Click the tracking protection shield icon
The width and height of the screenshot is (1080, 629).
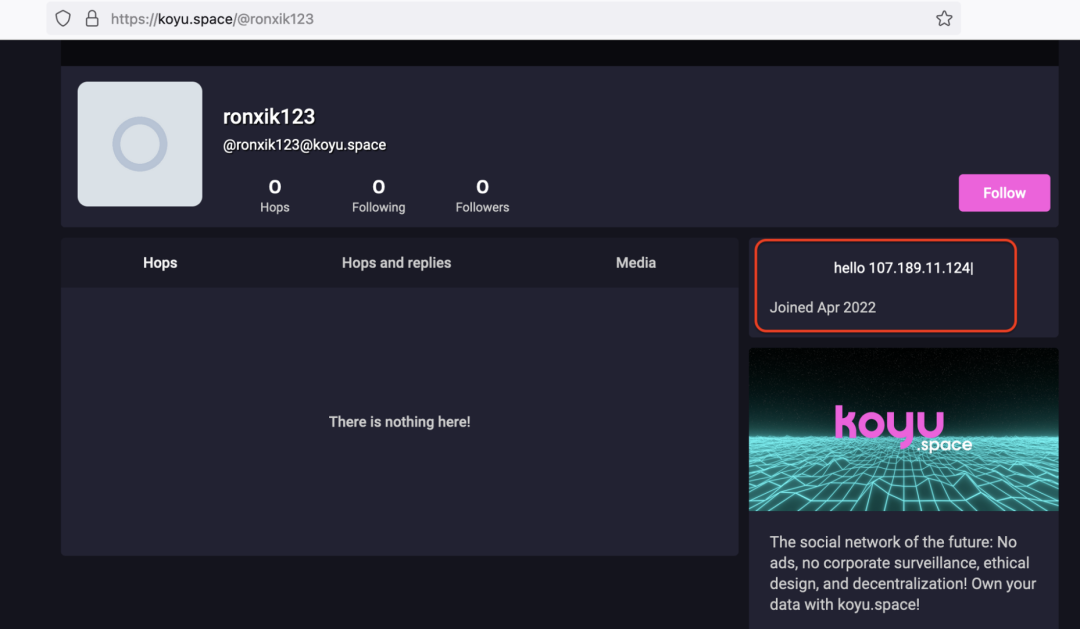[63, 19]
